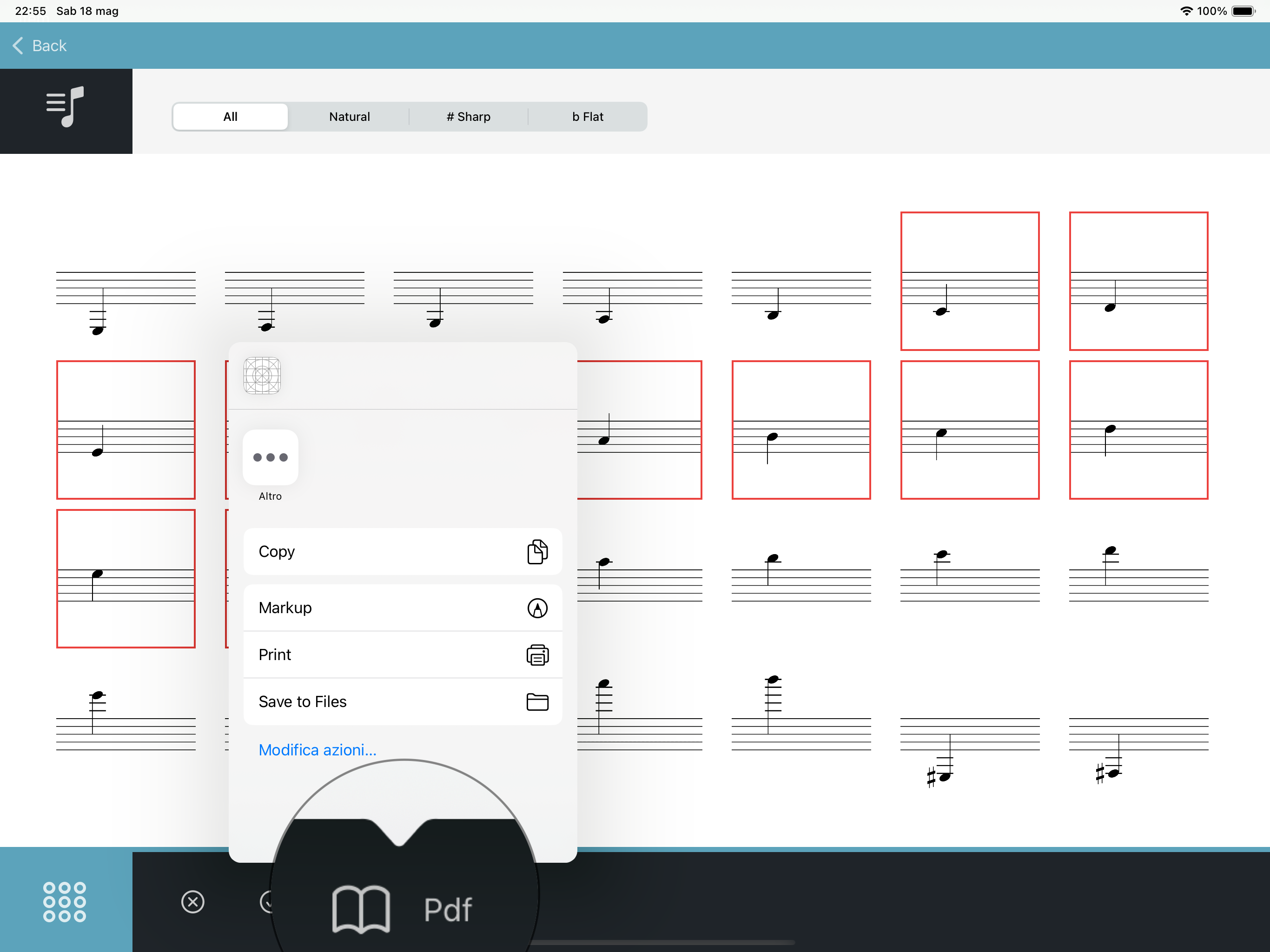Tap the 22:55 clock in status bar

click(30, 11)
